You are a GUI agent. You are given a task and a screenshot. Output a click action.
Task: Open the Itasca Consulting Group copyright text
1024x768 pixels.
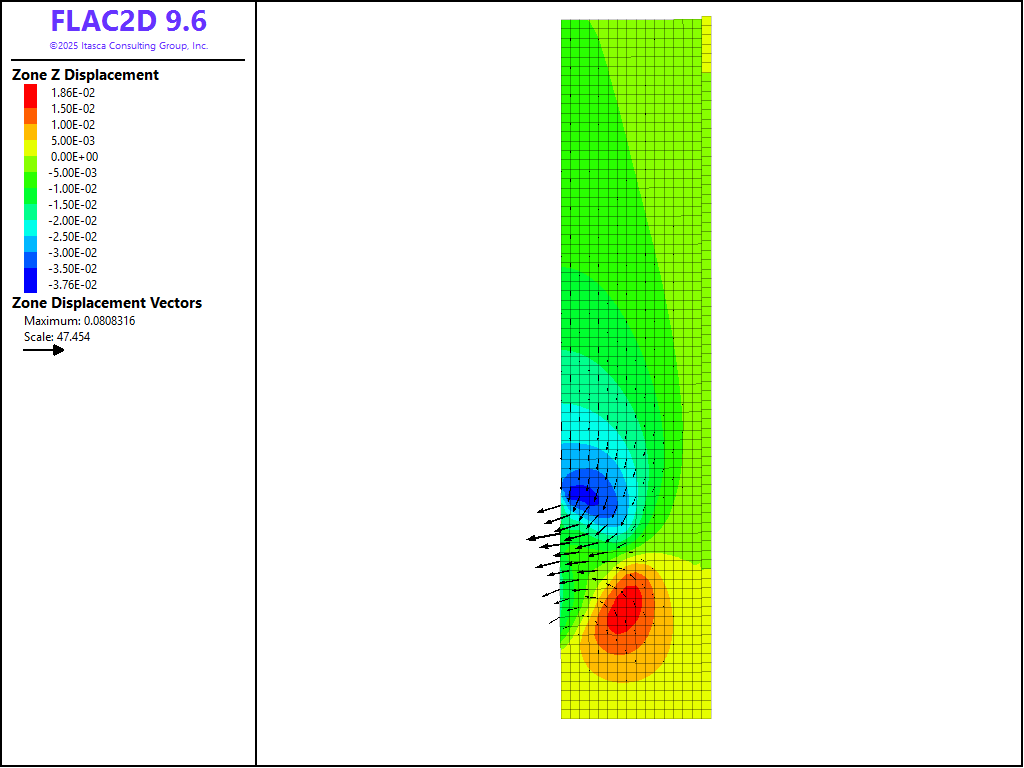coord(128,46)
